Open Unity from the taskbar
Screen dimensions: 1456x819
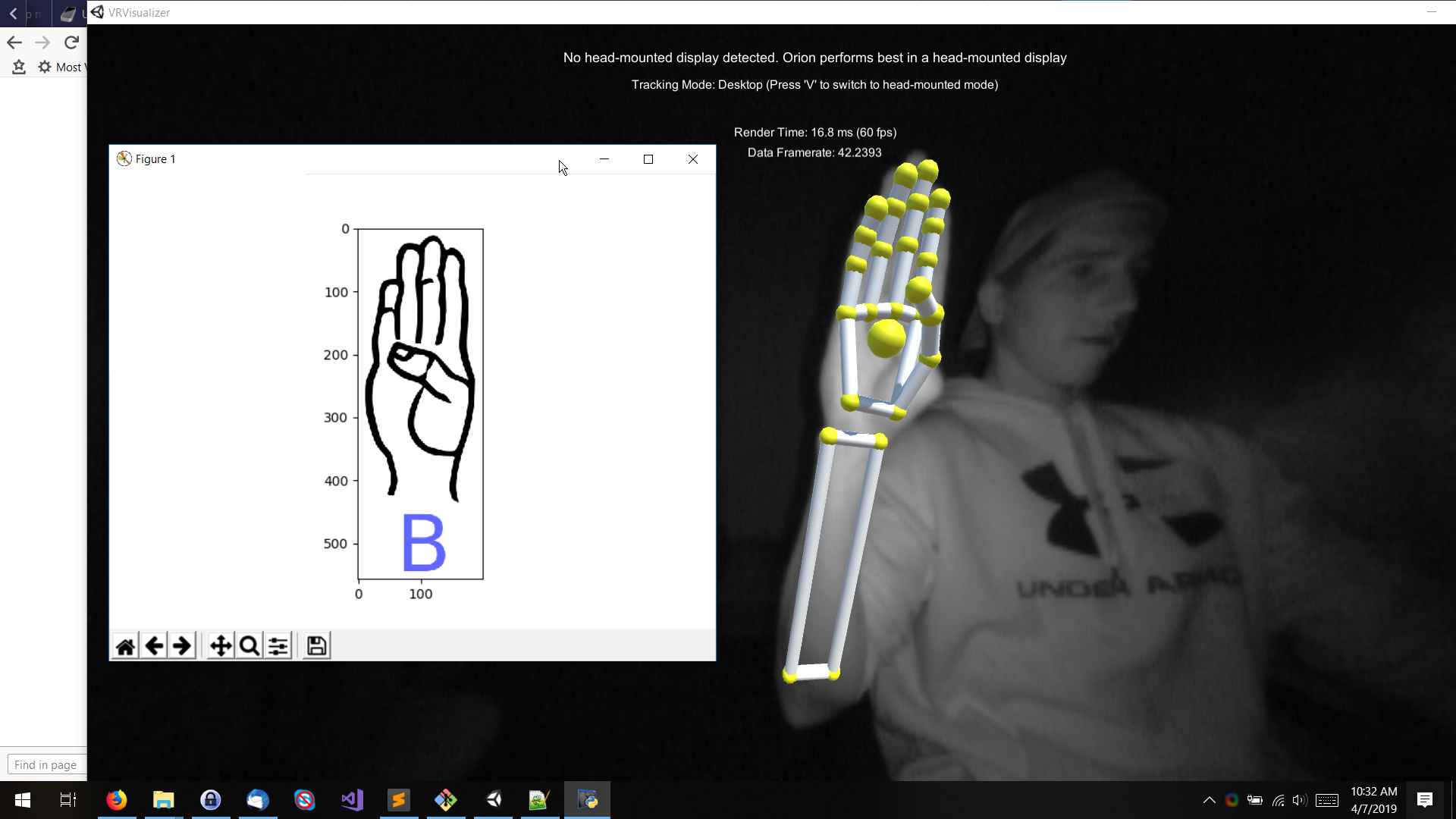(x=494, y=799)
